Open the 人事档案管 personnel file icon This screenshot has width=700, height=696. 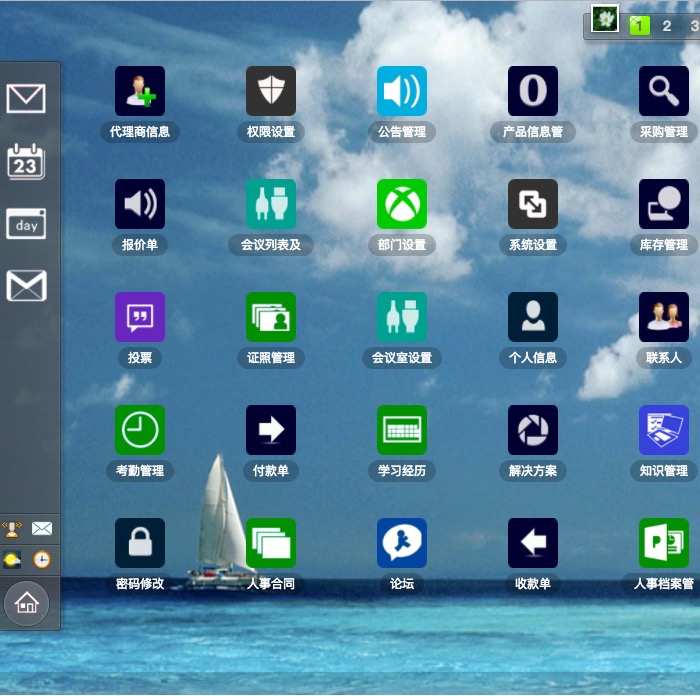pyautogui.click(x=664, y=543)
